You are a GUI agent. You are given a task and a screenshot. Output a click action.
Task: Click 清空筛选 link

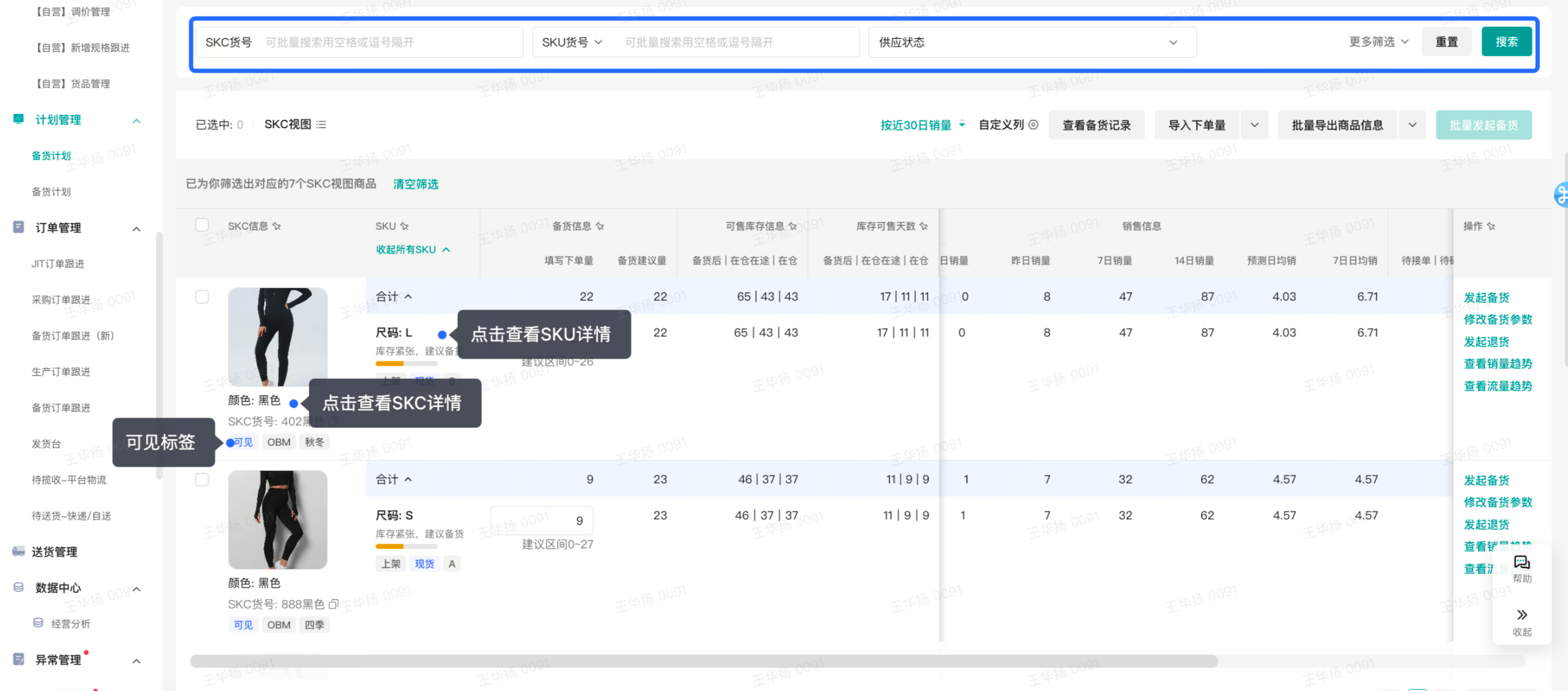[x=415, y=184]
